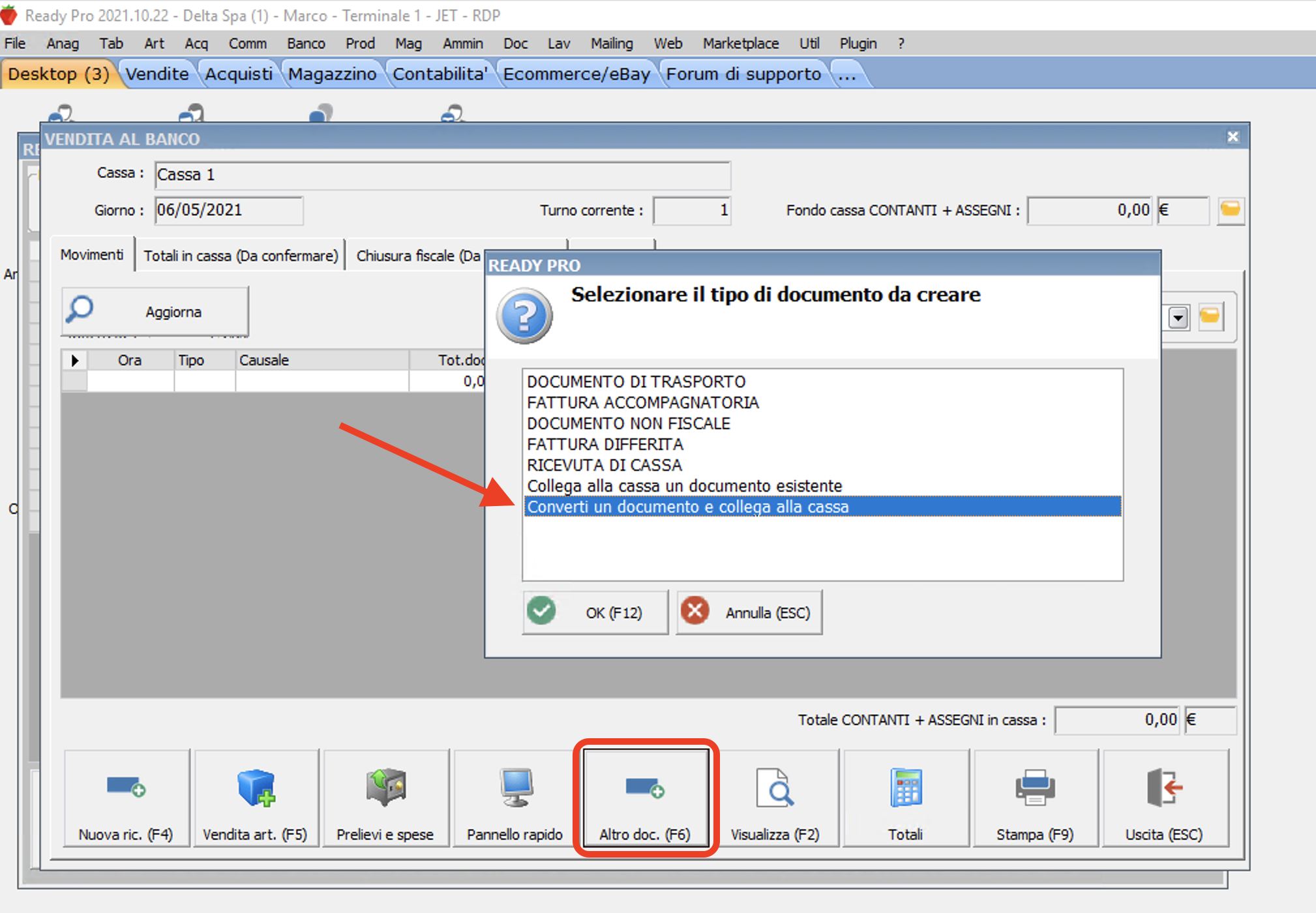Open the Vendite tab
1316x913 pixels.
click(157, 74)
